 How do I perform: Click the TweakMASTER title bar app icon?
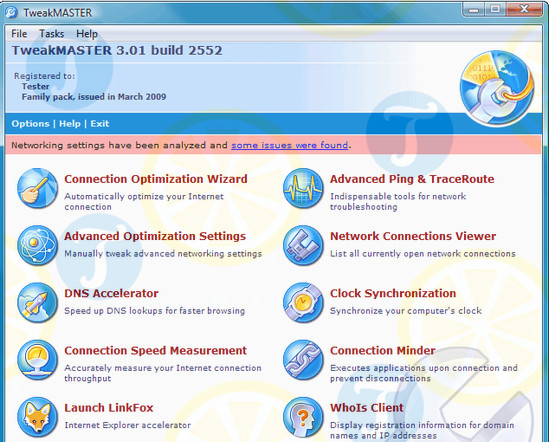pos(12,13)
